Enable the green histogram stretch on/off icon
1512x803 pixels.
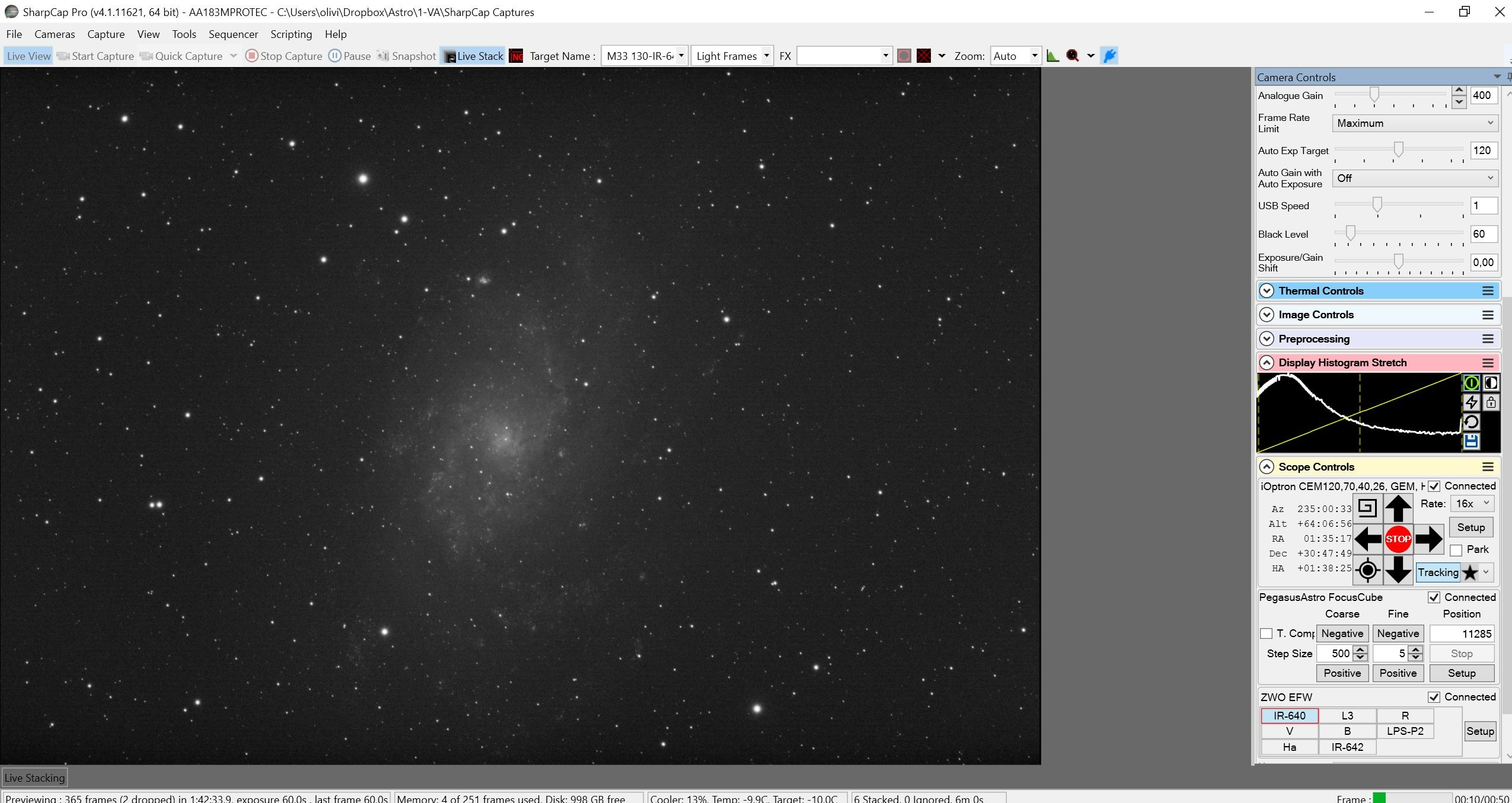click(x=1471, y=383)
